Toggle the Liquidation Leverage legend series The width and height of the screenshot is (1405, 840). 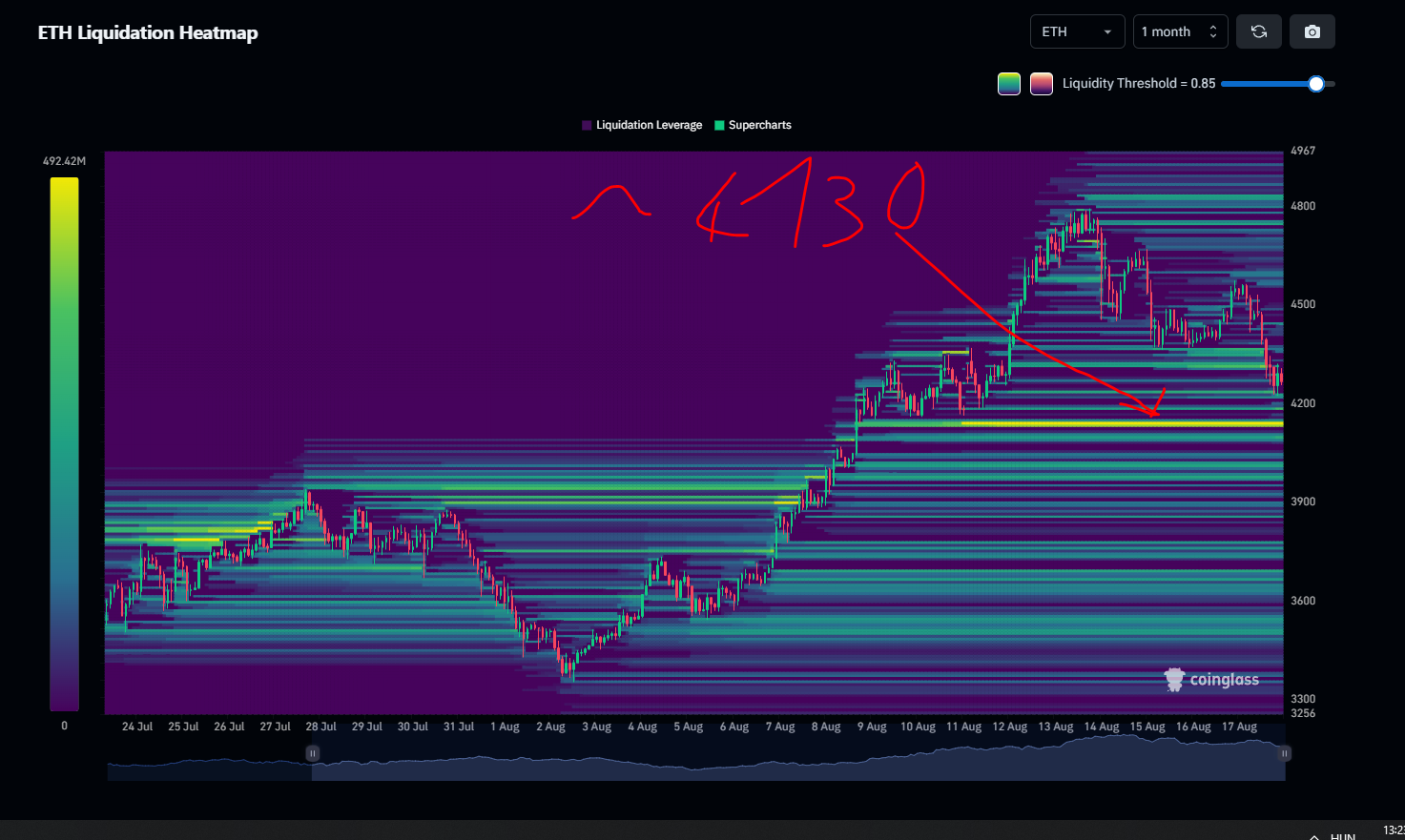(642, 125)
